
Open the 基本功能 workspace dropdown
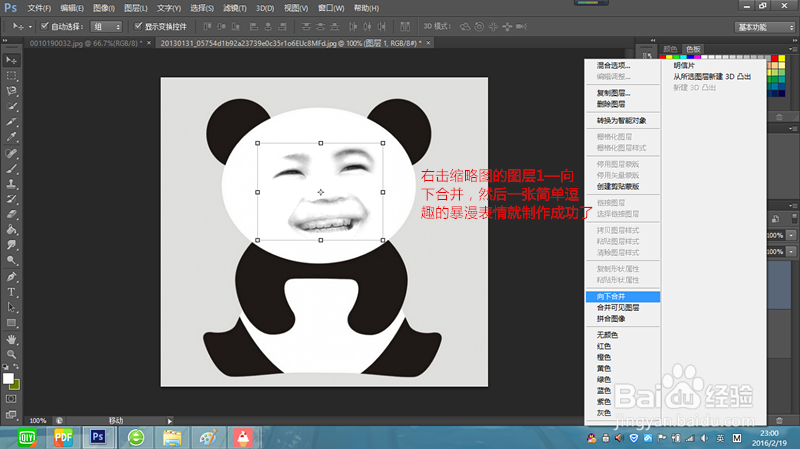[765, 27]
